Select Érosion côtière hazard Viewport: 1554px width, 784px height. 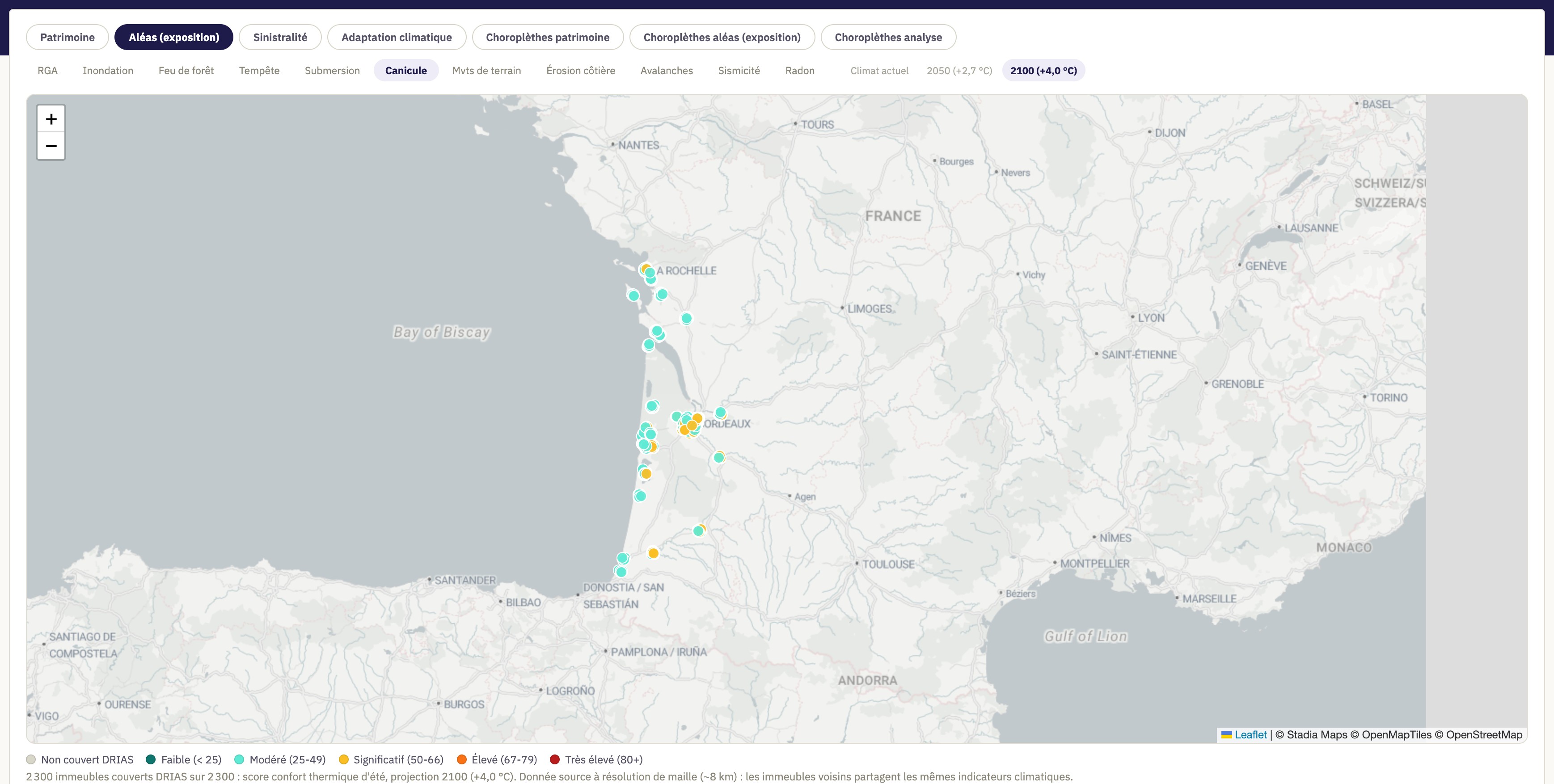point(580,71)
